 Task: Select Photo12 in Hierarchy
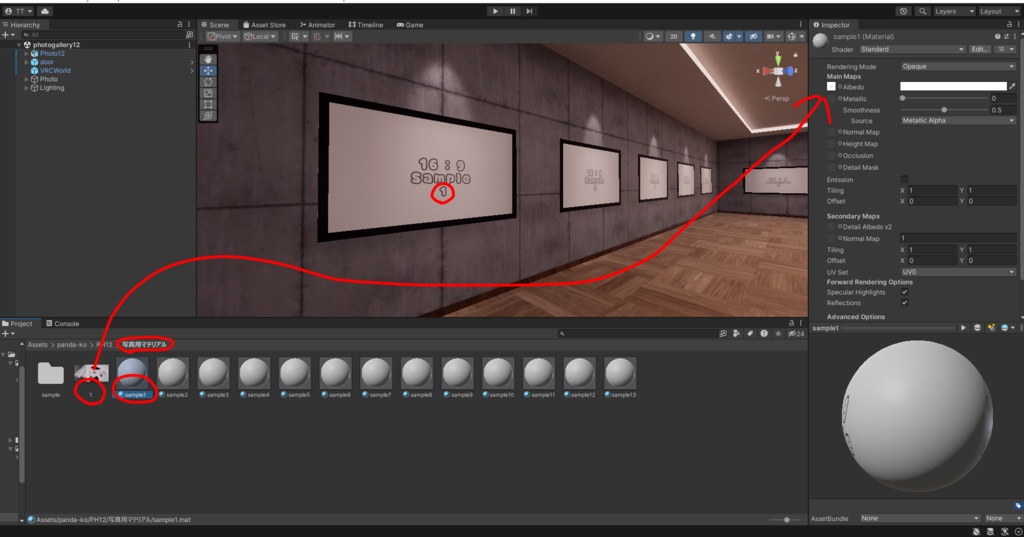[x=52, y=54]
